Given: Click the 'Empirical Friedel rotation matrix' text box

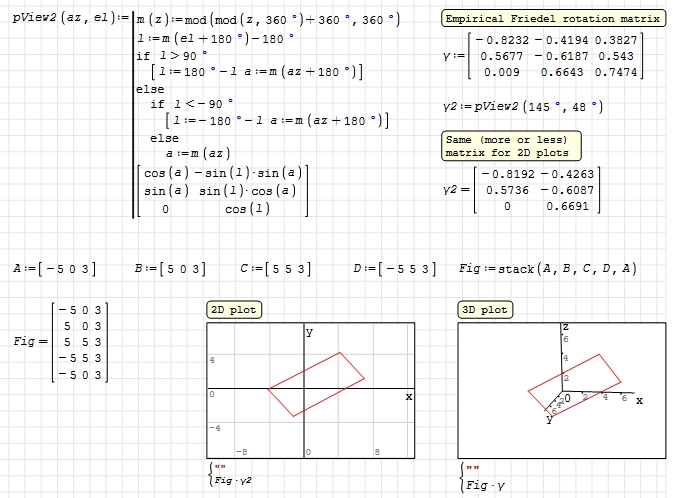Looking at the screenshot, I should (x=553, y=19).
